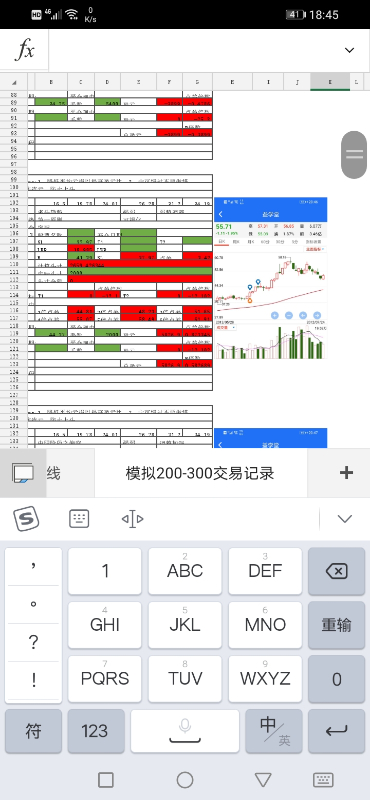The image size is (370, 800).
Task: Tap the space bar microphone key
Action: 185,731
